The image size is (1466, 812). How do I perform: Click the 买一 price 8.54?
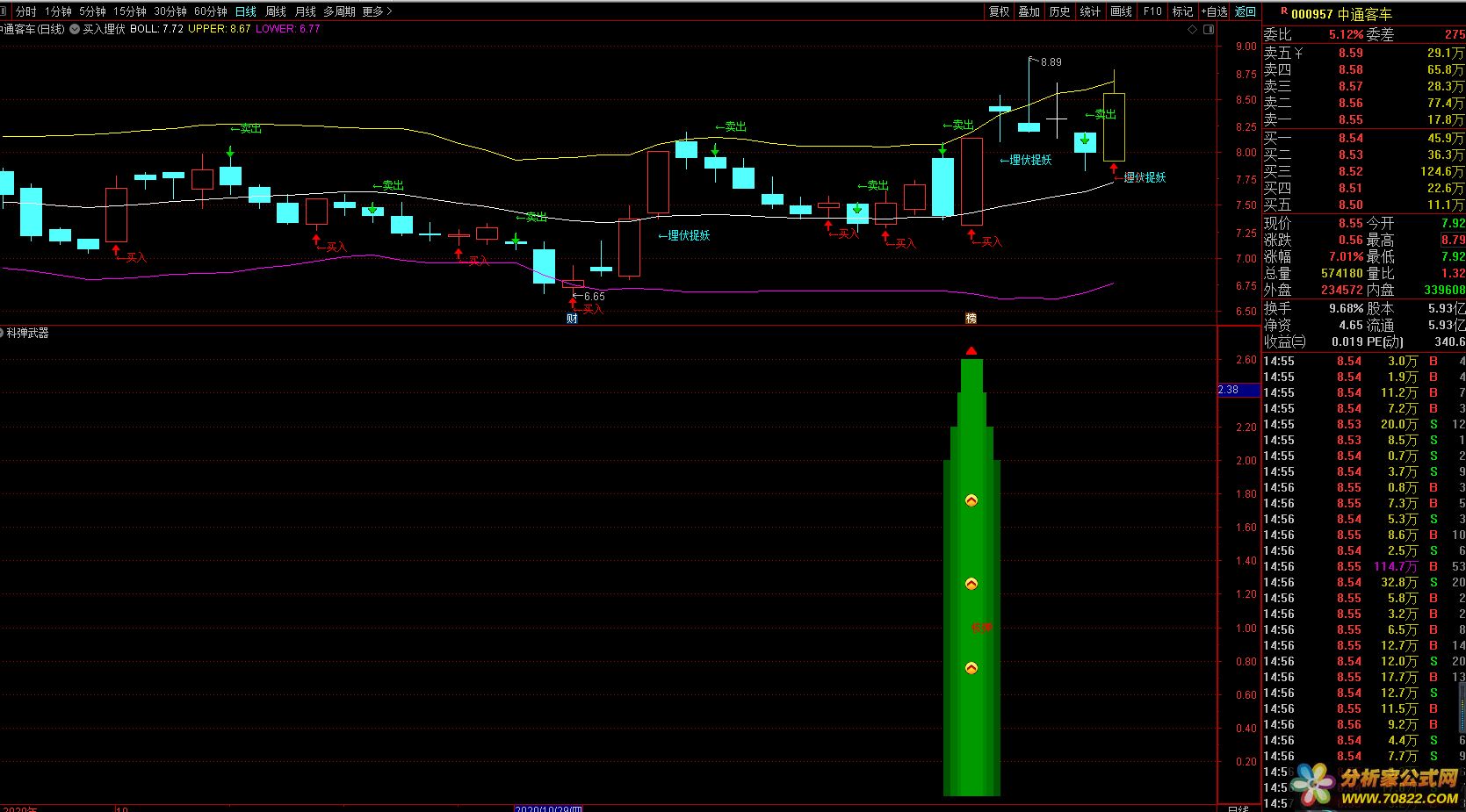pos(1351,138)
